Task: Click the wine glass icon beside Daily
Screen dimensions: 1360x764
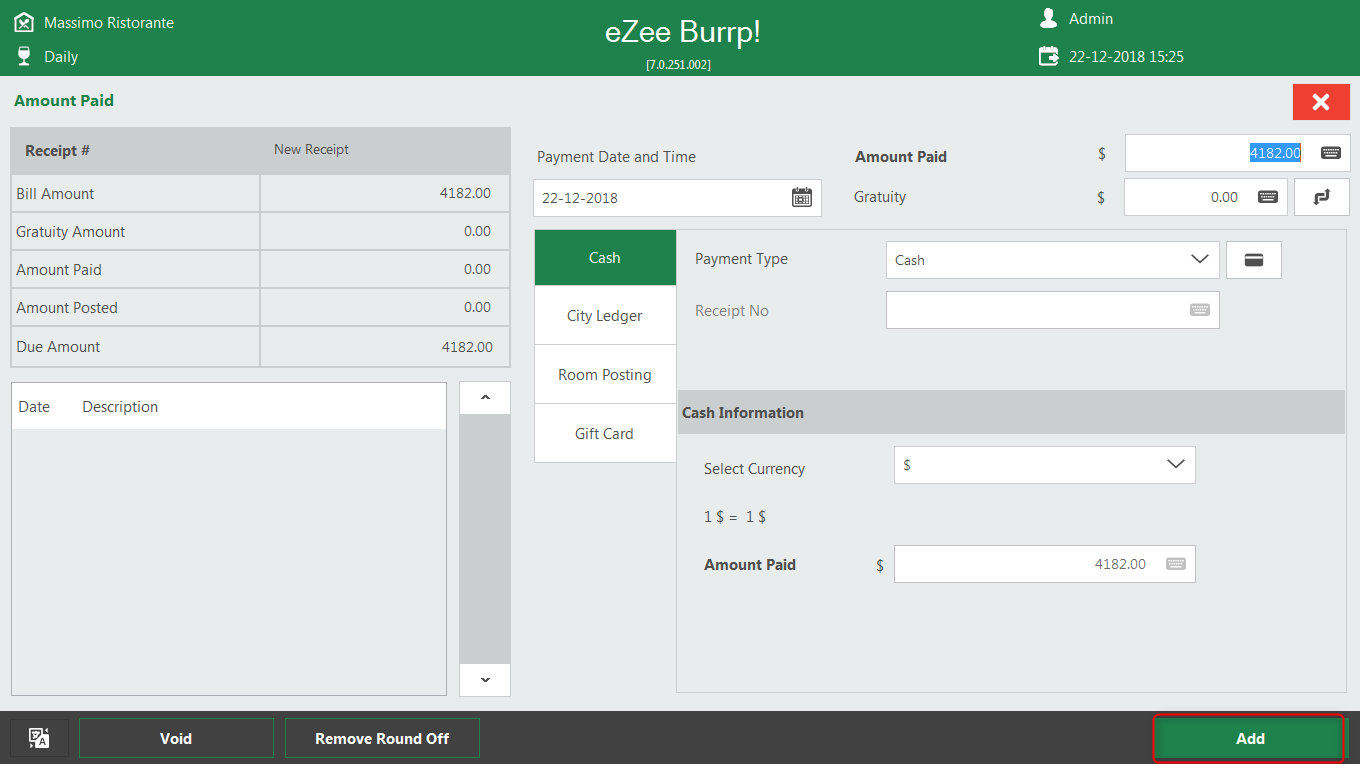Action: click(x=24, y=56)
